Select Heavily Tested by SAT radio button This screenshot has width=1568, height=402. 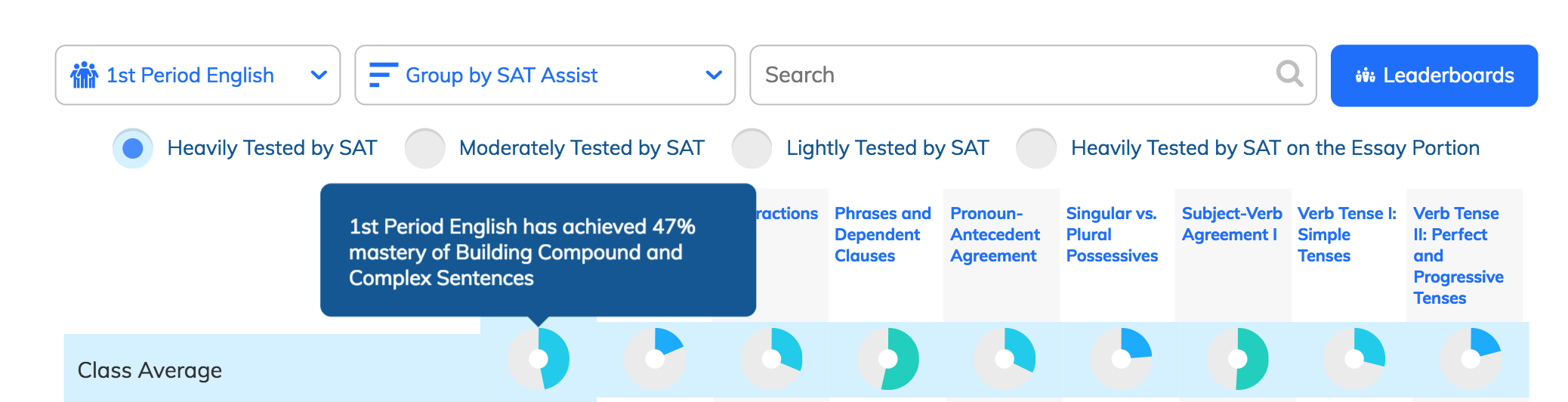[133, 148]
